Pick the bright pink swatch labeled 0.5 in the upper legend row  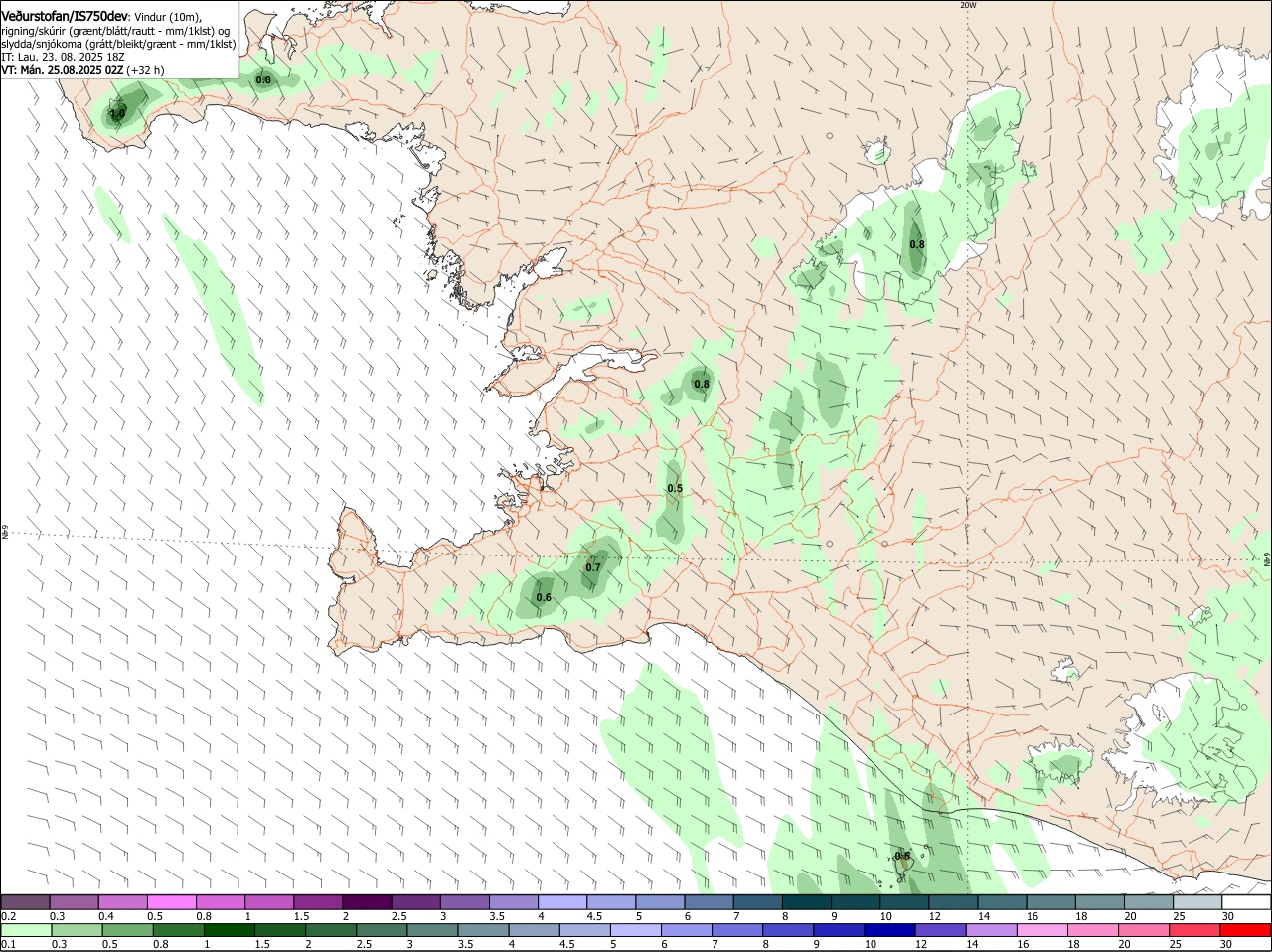172,901
